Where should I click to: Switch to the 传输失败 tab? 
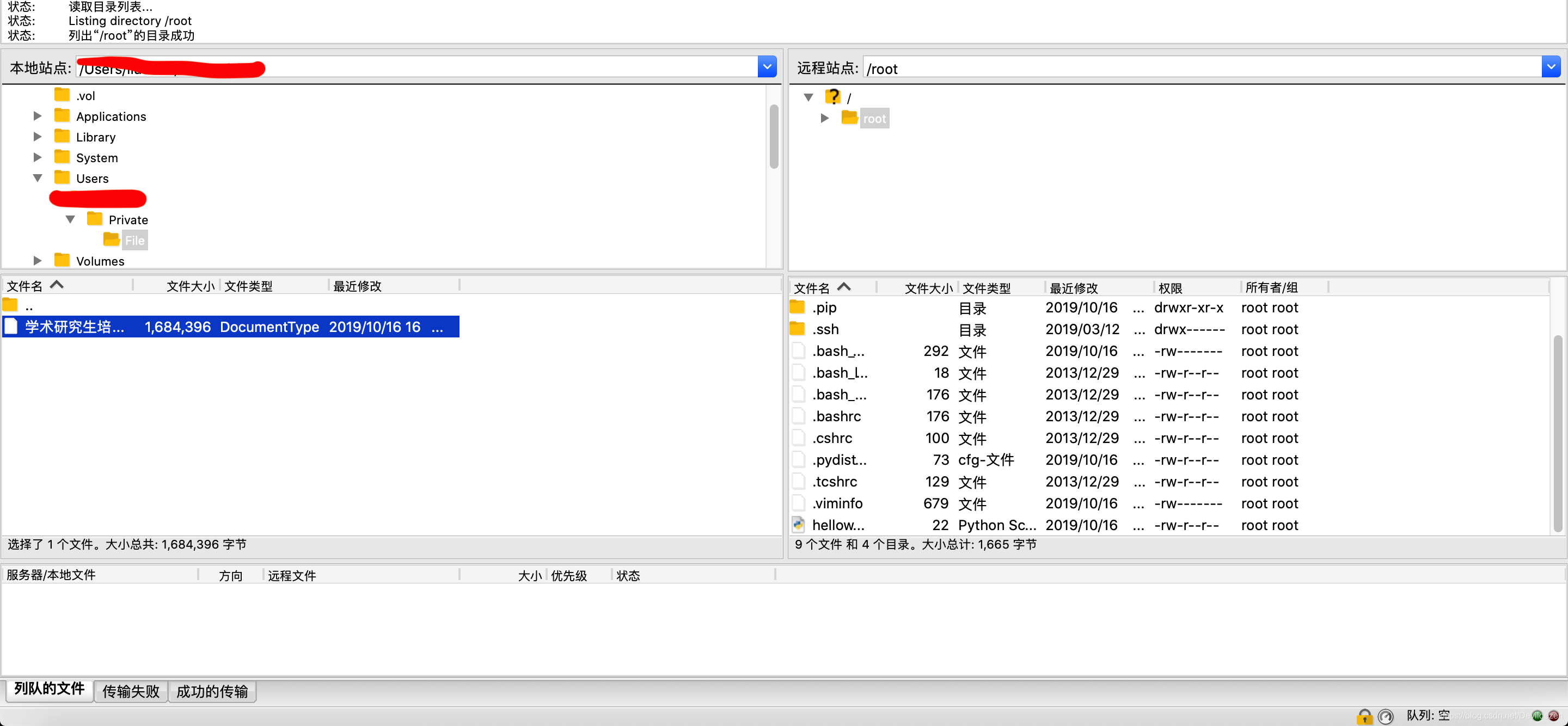130,691
